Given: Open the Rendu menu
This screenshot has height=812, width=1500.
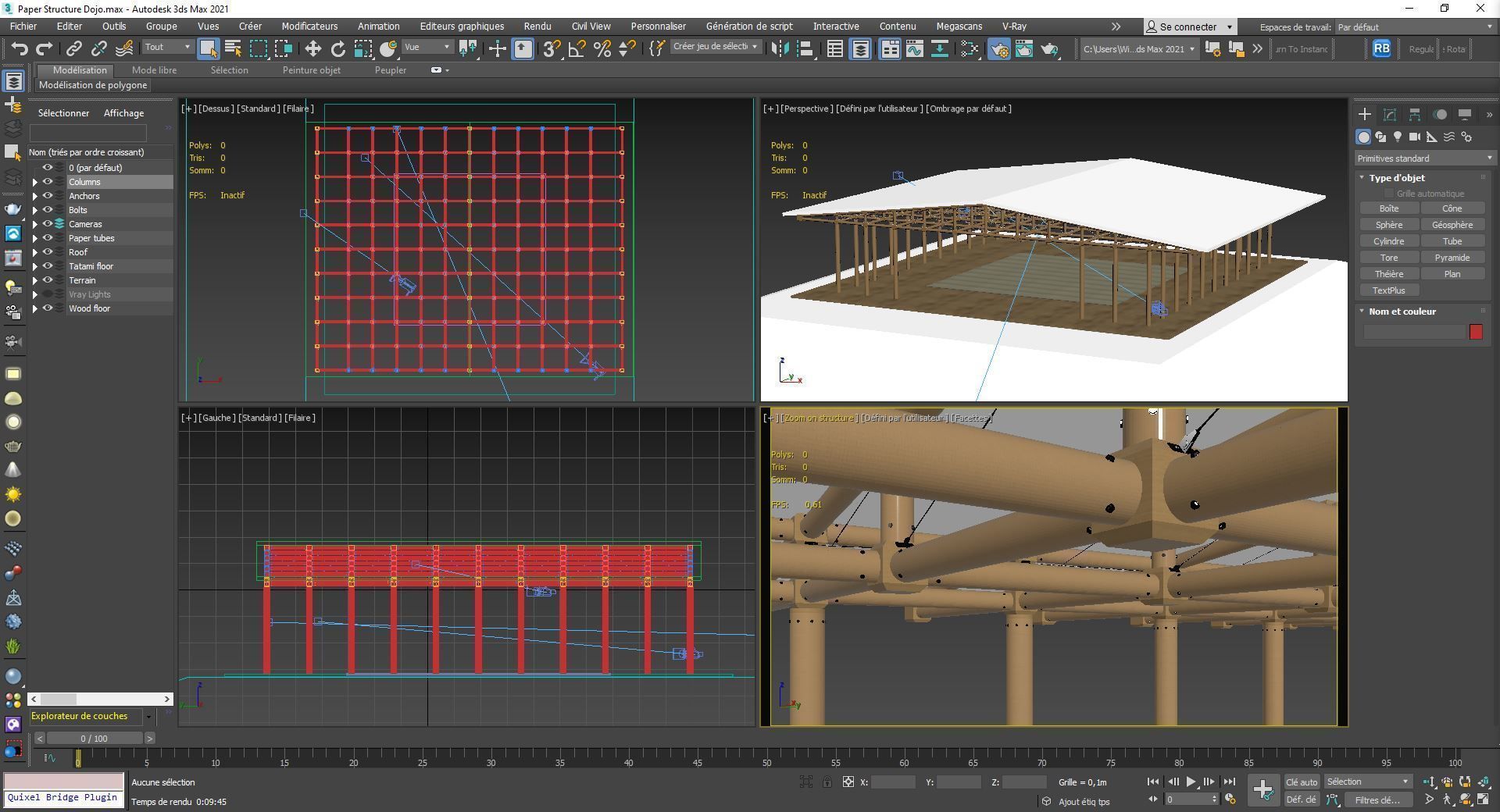Looking at the screenshot, I should pos(537,27).
